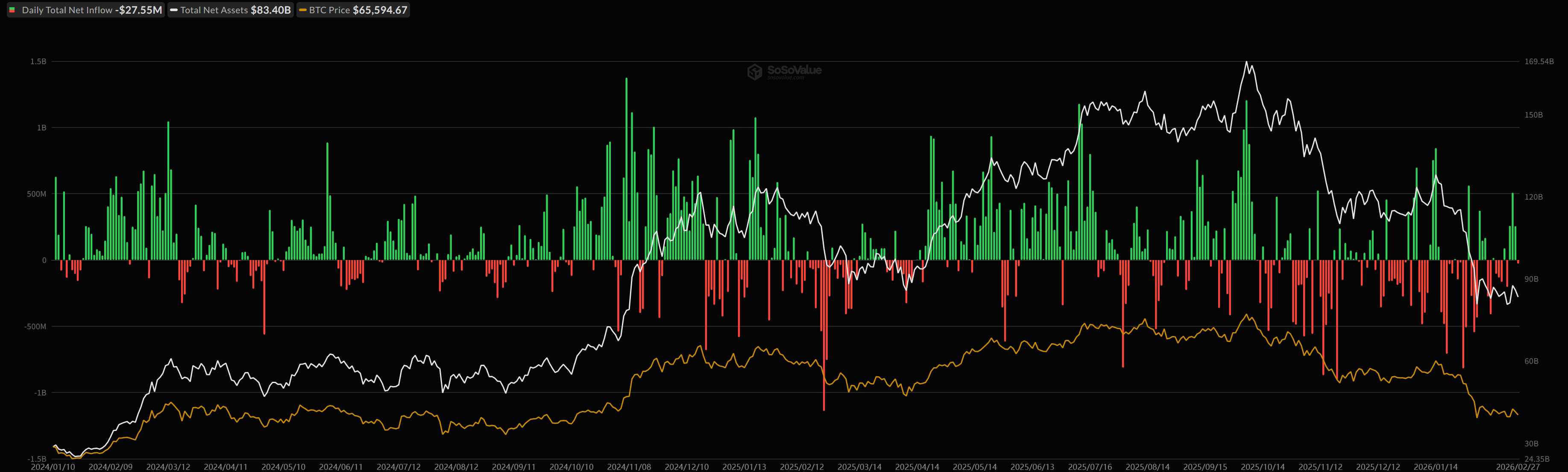This screenshot has height=472, width=1568.
Task: Click the 2024/11/08 date axis label
Action: point(629,467)
